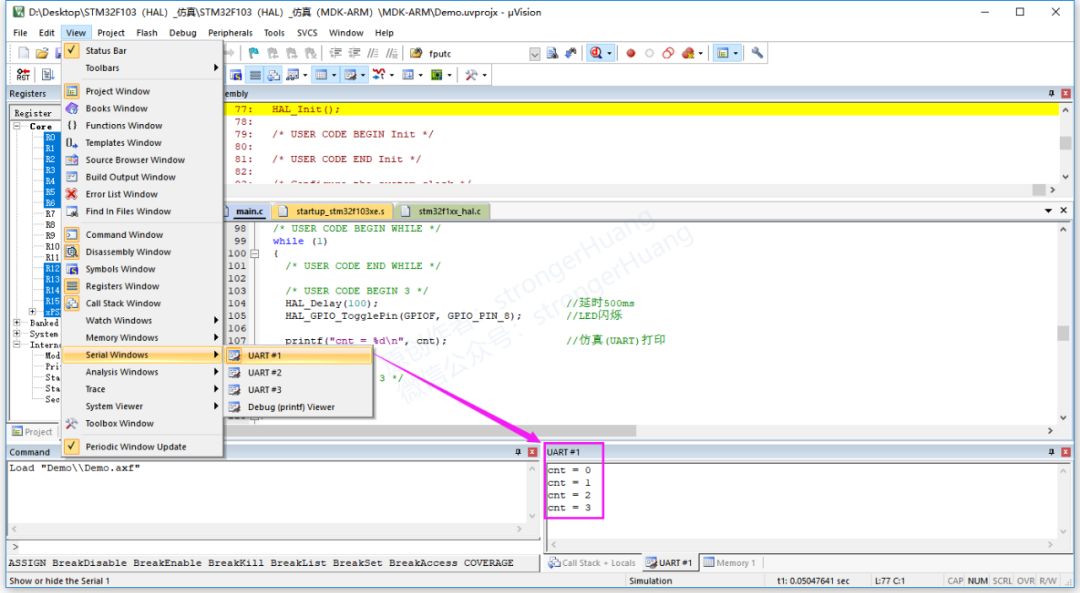
Task: Open the Peripherals menu
Action: (x=230, y=32)
